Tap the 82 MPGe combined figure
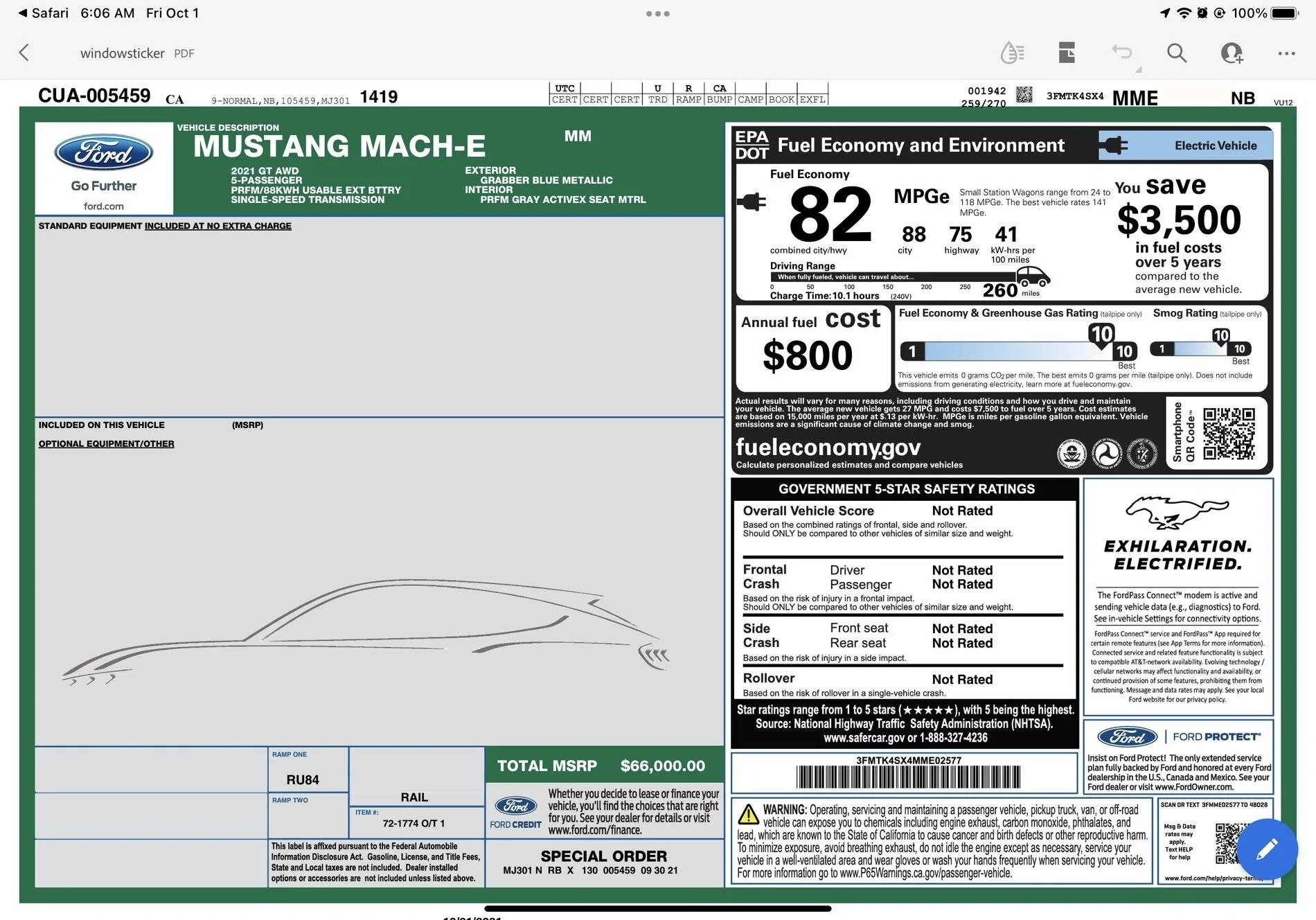1316x920 pixels. coord(830,215)
